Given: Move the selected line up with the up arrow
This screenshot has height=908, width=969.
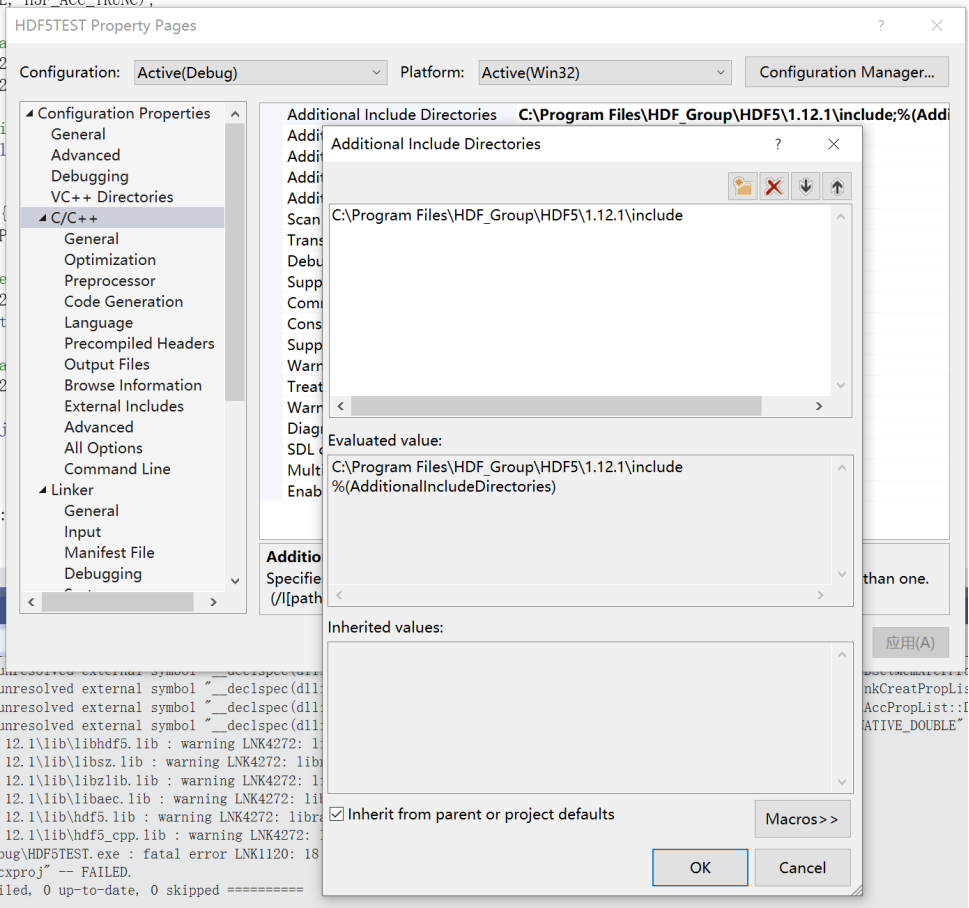Looking at the screenshot, I should tap(837, 187).
